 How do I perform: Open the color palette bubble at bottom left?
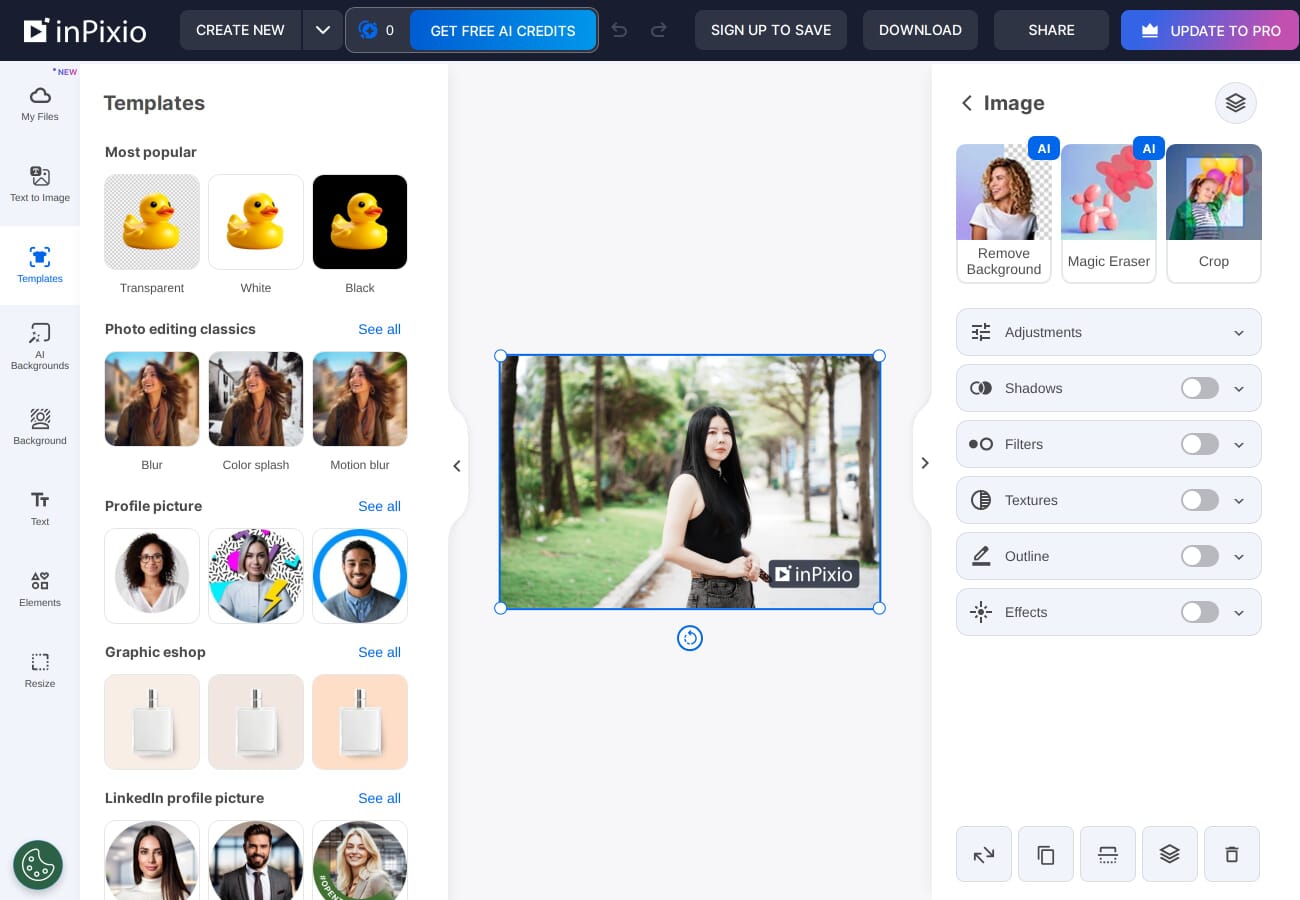38,865
